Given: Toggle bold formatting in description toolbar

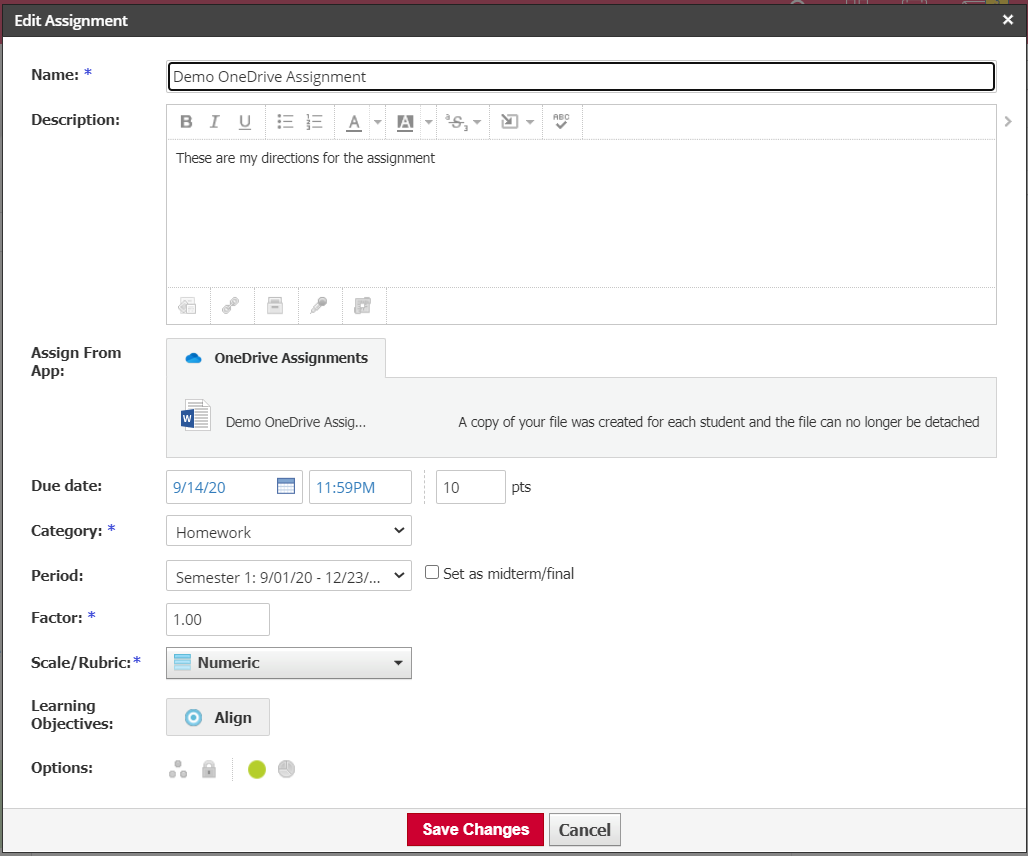Looking at the screenshot, I should (x=186, y=122).
